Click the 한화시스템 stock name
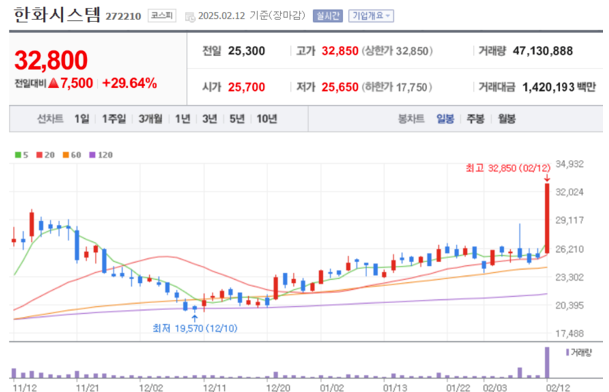This screenshot has height=392, width=609. coord(57,15)
